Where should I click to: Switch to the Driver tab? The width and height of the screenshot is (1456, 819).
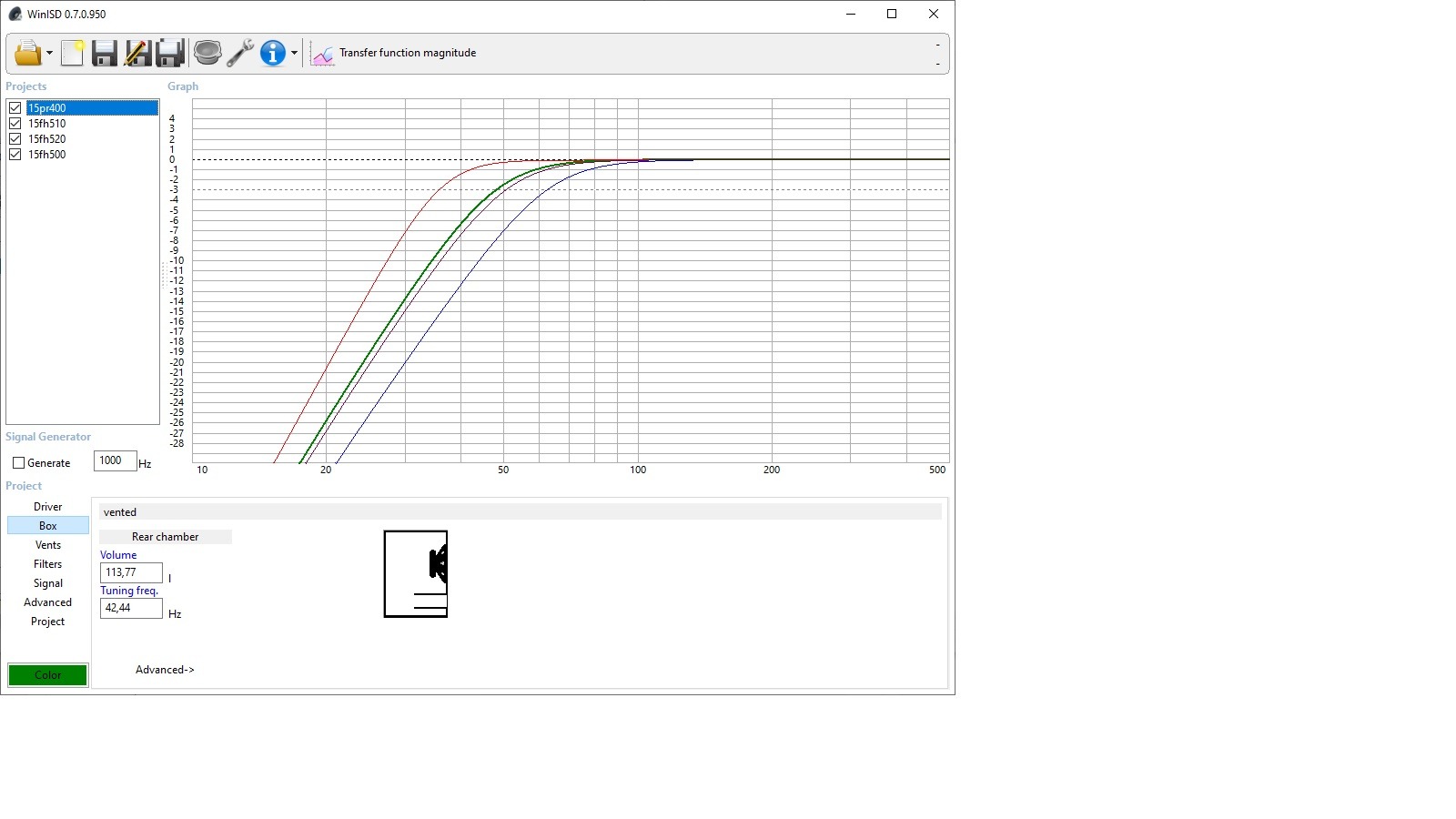click(48, 507)
